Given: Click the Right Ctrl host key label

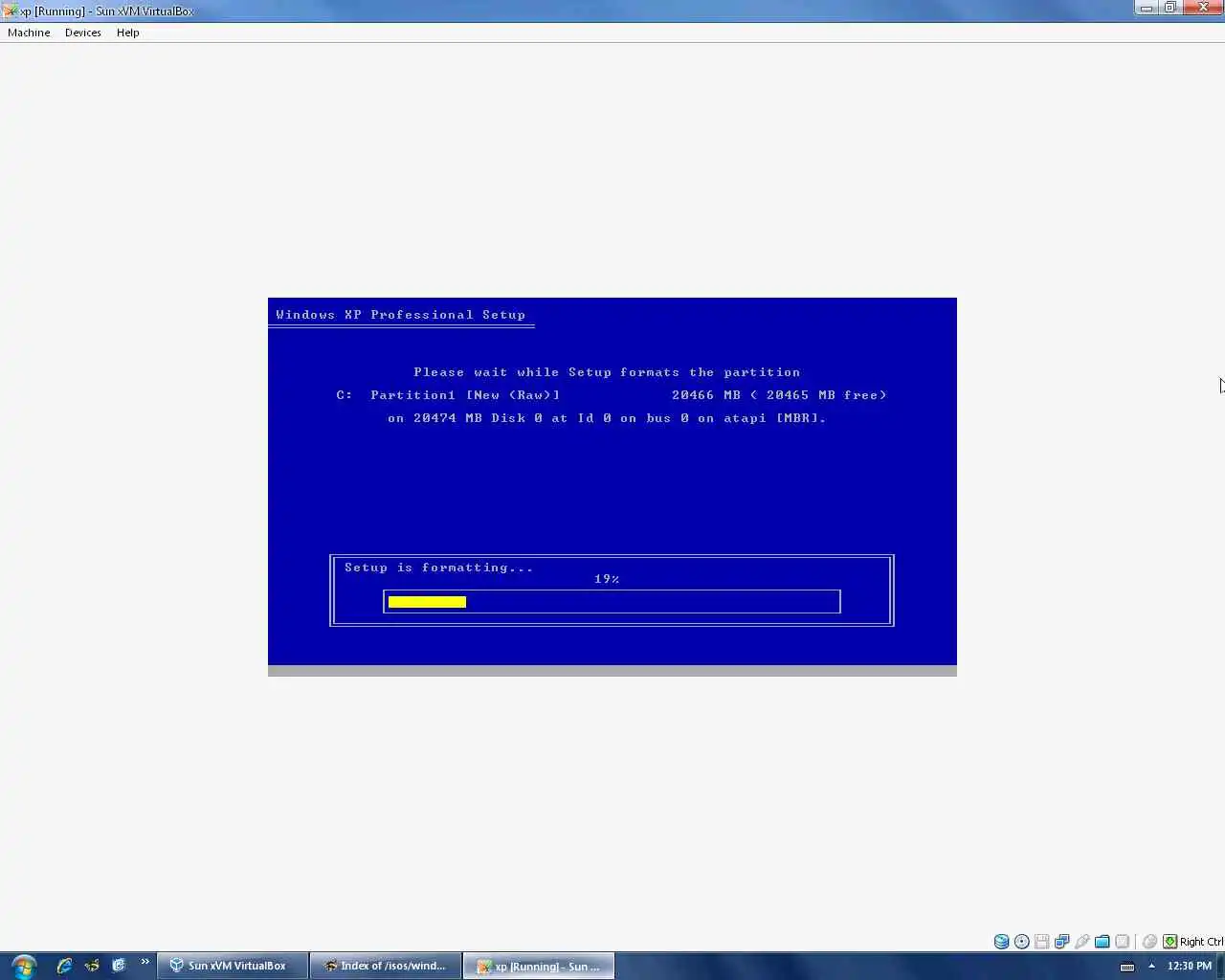Looking at the screenshot, I should (x=1201, y=942).
